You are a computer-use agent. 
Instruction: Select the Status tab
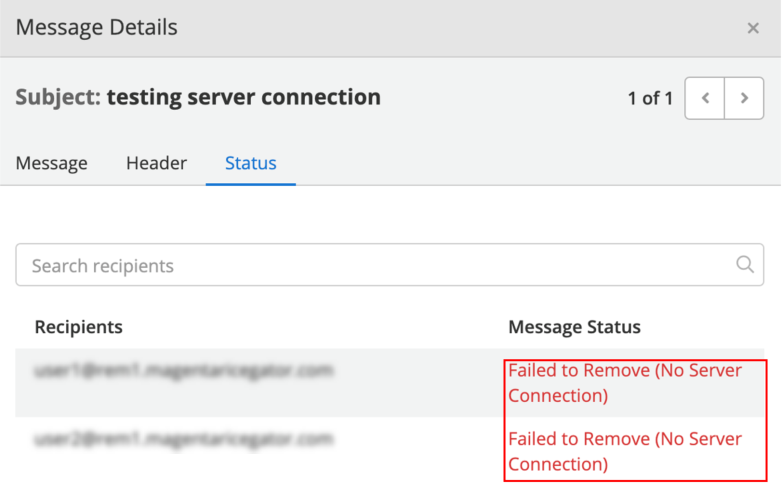pyautogui.click(x=250, y=163)
